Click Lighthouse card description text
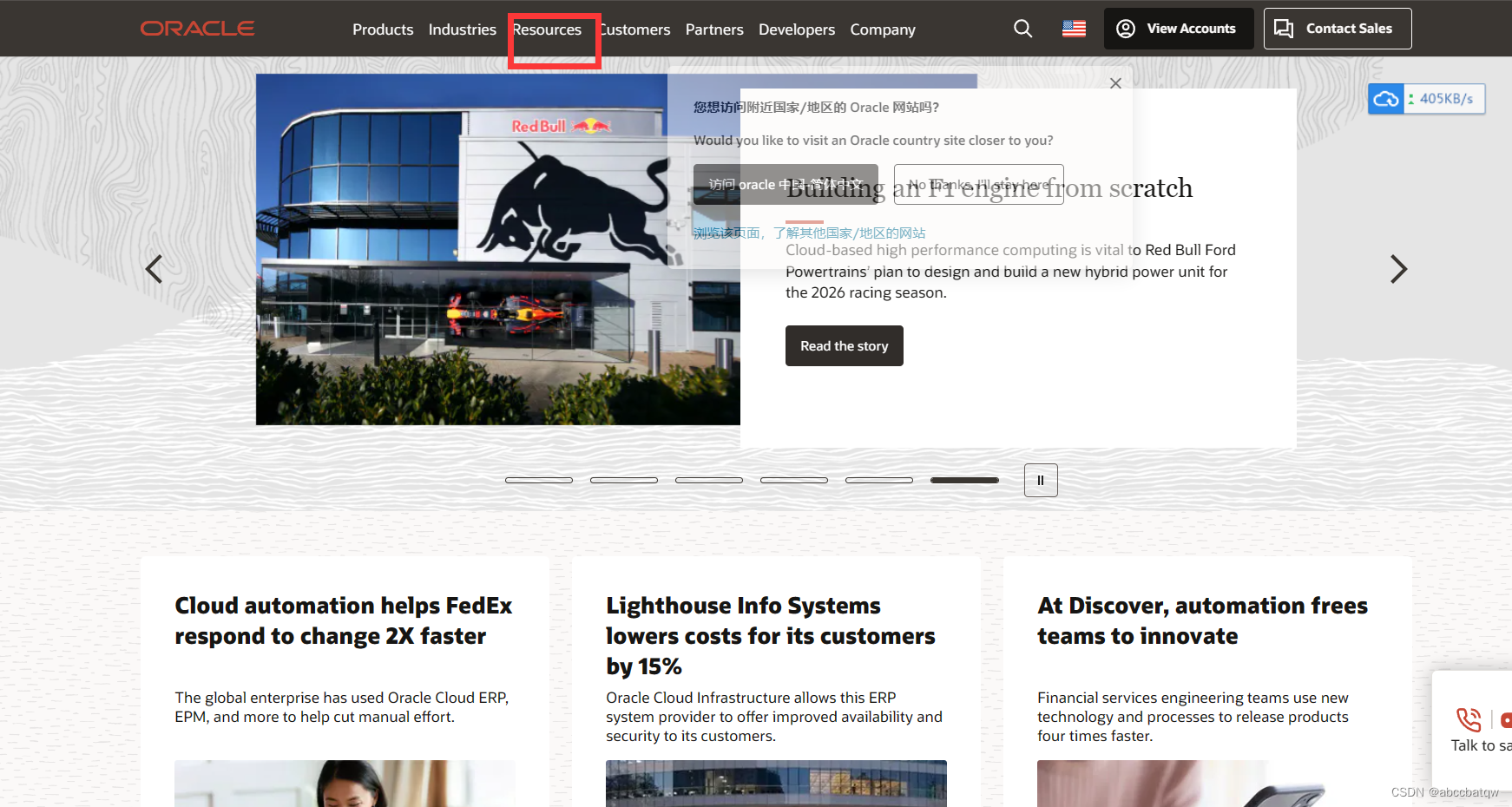Screen dimensions: 1512x807 click(x=774, y=717)
